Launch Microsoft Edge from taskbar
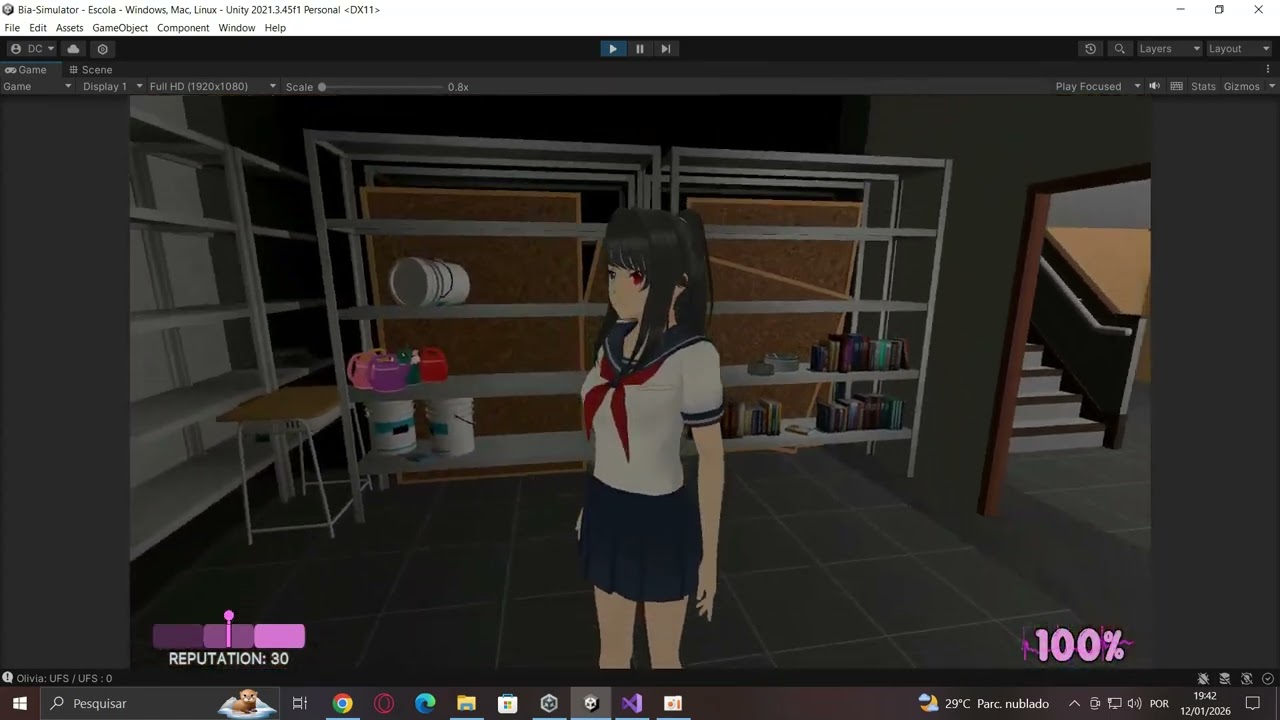1280x720 pixels. point(425,703)
